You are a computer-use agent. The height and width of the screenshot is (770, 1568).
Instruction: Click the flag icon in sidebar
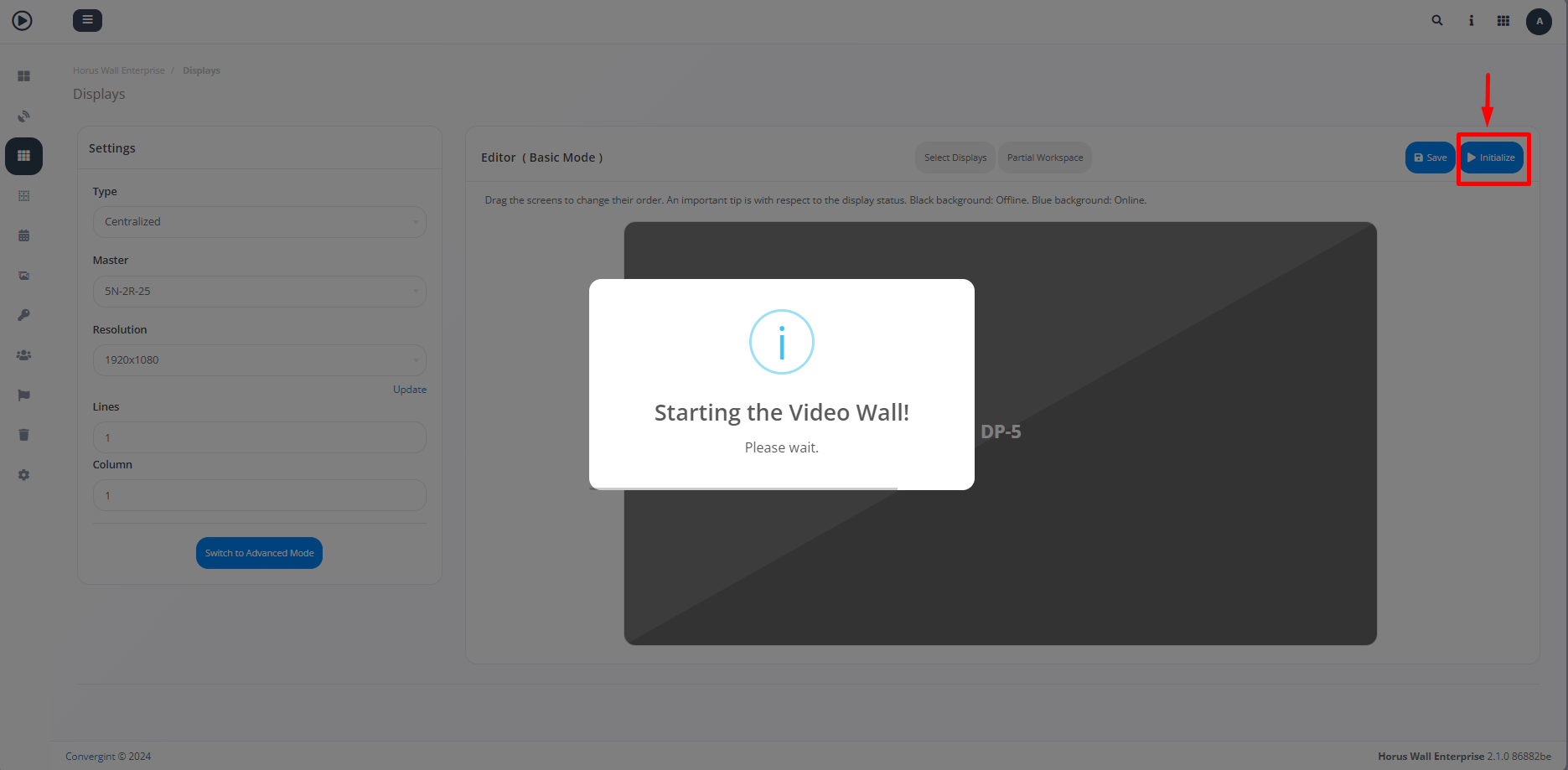point(23,395)
